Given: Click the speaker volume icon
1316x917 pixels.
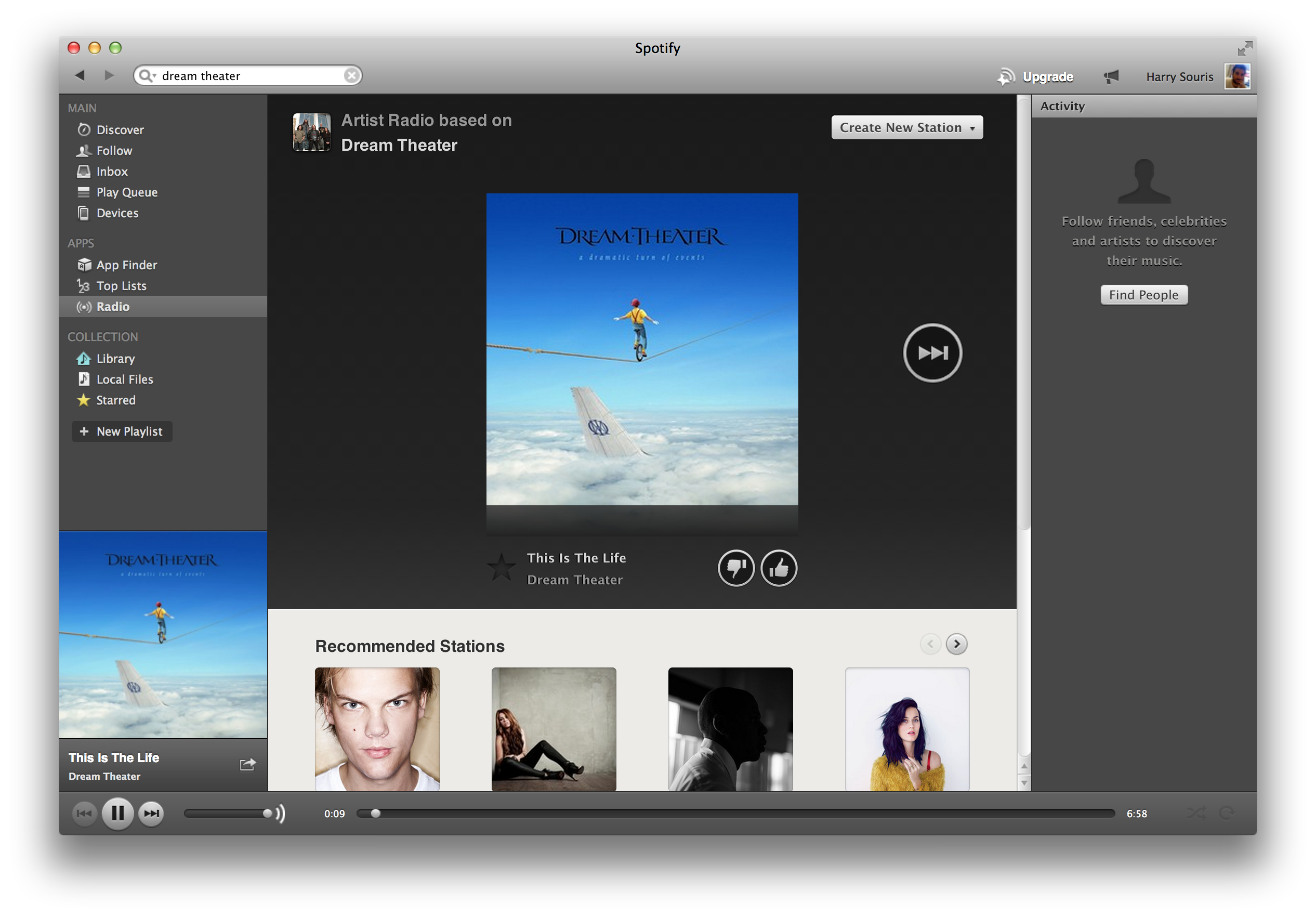Looking at the screenshot, I should point(280,813).
